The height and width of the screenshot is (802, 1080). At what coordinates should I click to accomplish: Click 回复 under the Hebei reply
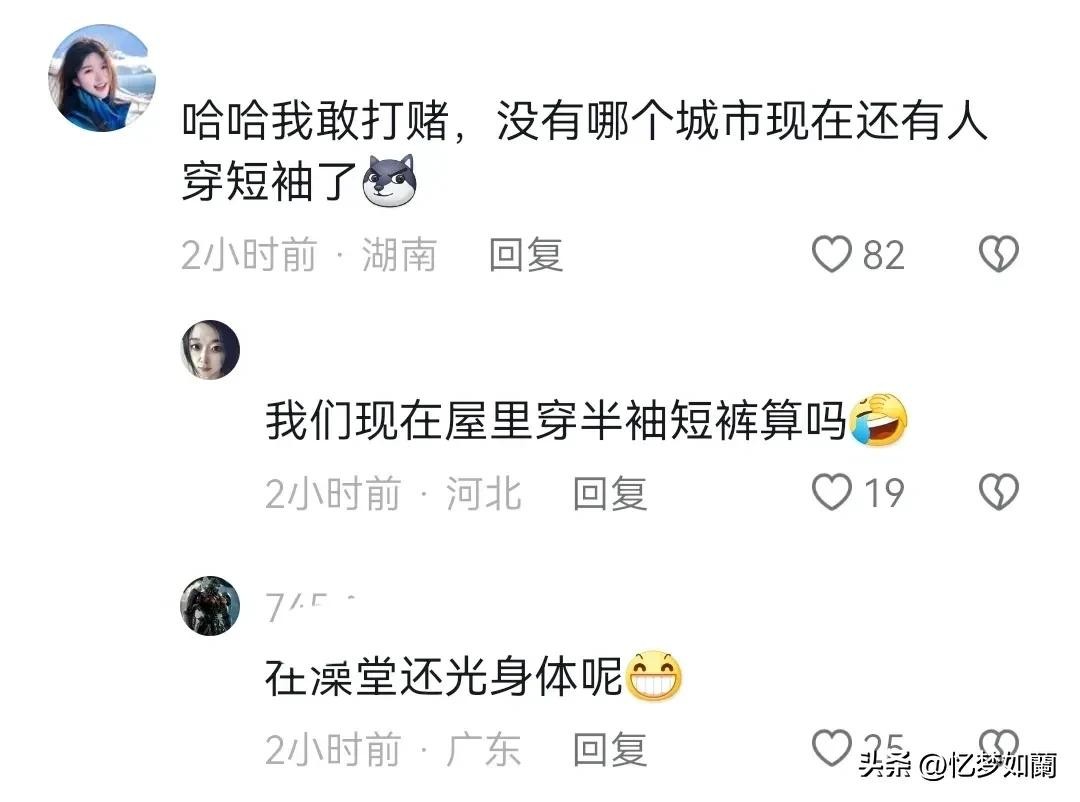point(610,493)
